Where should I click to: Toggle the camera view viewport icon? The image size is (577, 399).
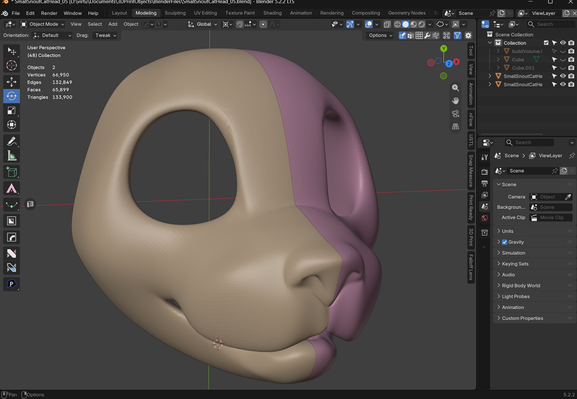point(456,113)
